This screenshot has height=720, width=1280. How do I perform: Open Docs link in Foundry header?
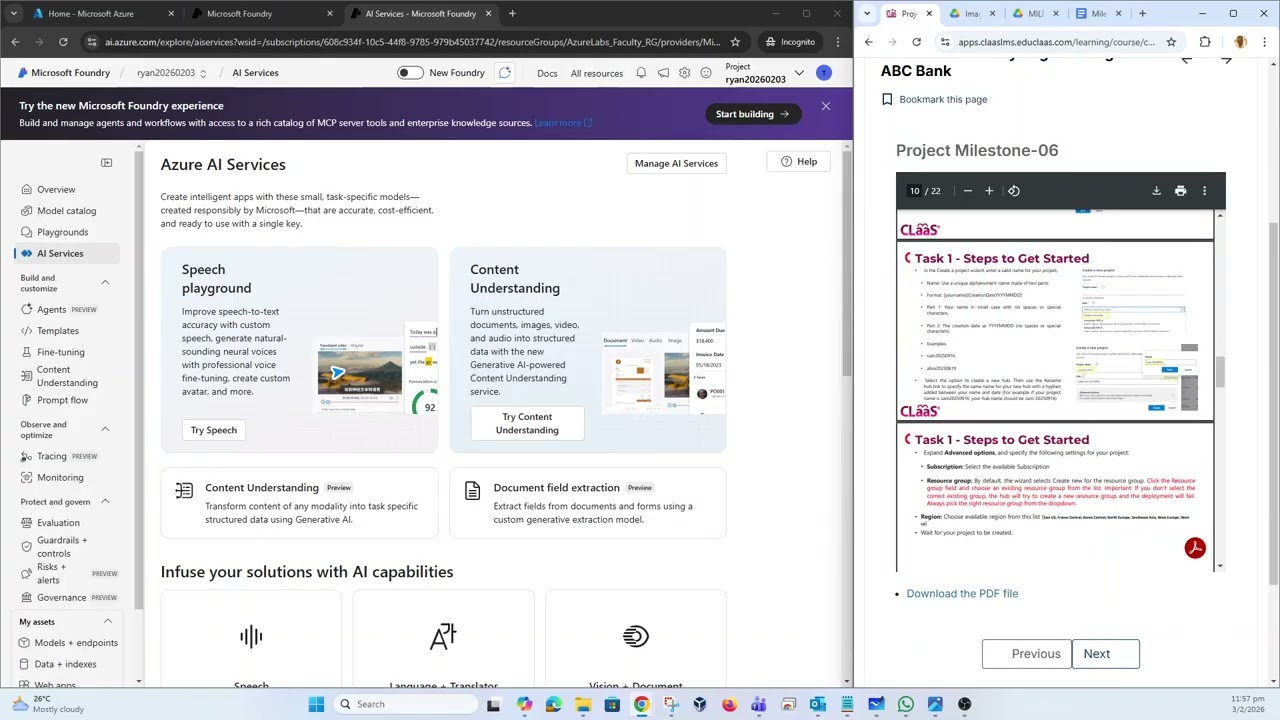coord(547,73)
